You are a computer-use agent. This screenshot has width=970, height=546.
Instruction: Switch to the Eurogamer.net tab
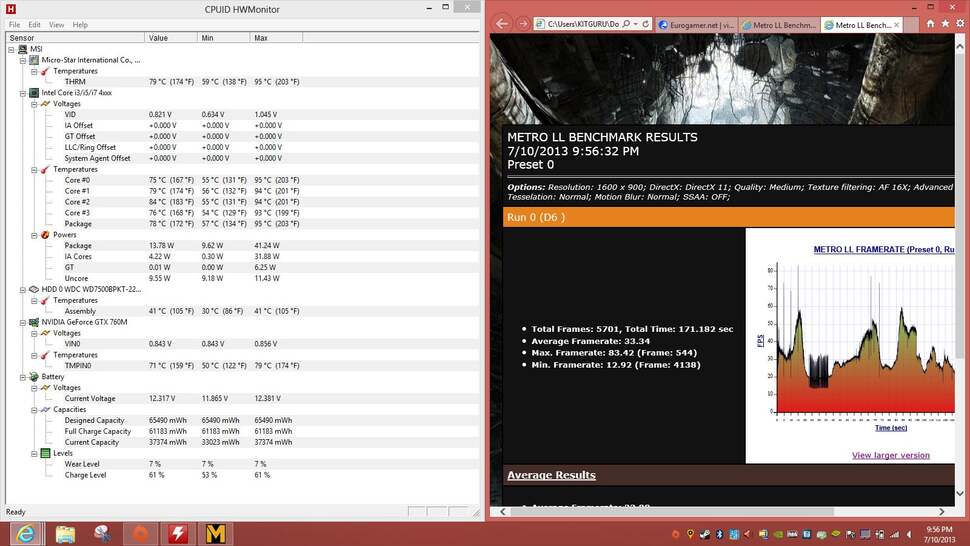[700, 24]
